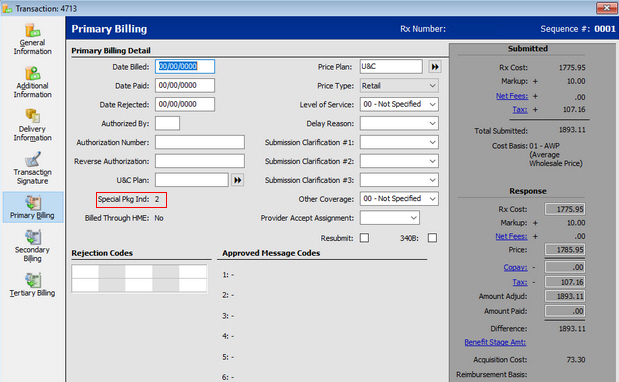The width and height of the screenshot is (619, 382).
Task: Open the Secondary Billing sidebar icon
Action: [32, 246]
